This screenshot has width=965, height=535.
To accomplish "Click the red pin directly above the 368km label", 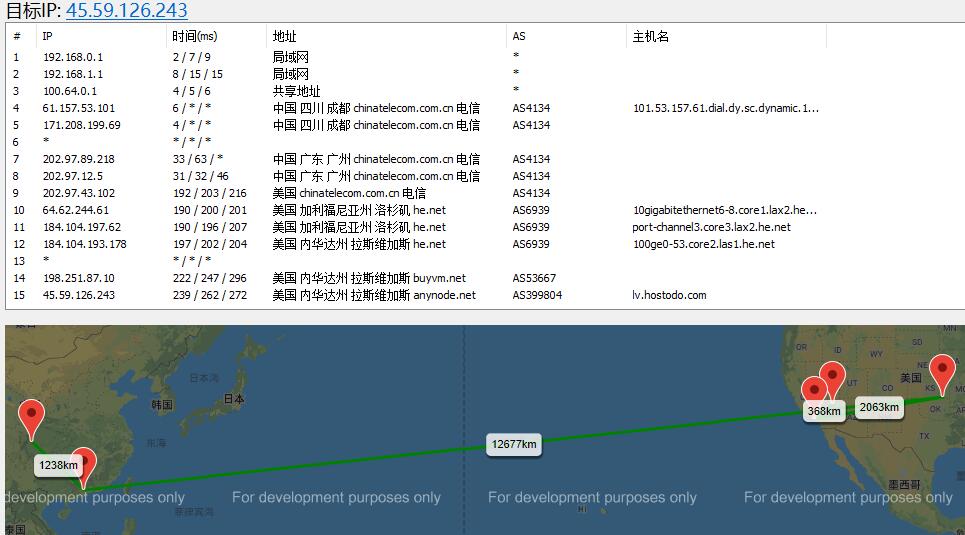I will click(814, 392).
